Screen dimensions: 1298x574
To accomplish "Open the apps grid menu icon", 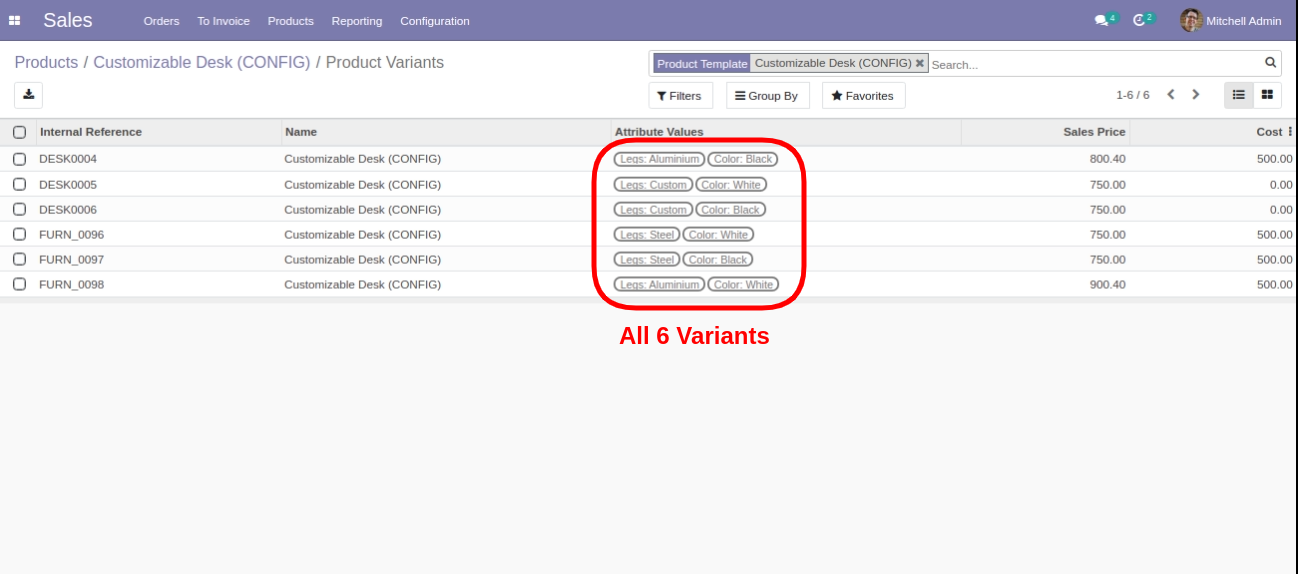I will (14, 21).
